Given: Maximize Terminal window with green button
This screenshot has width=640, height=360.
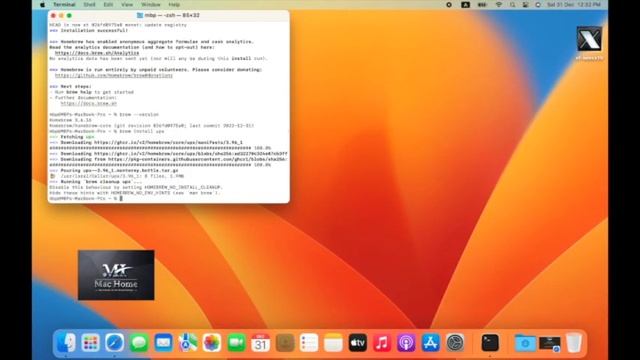Looking at the screenshot, I should click(x=69, y=15).
